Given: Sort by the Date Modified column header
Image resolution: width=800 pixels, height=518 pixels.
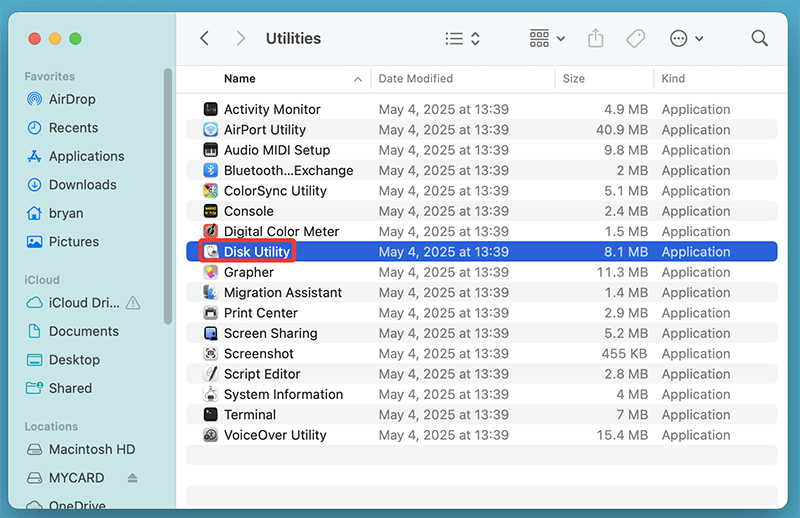Looking at the screenshot, I should click(x=416, y=79).
